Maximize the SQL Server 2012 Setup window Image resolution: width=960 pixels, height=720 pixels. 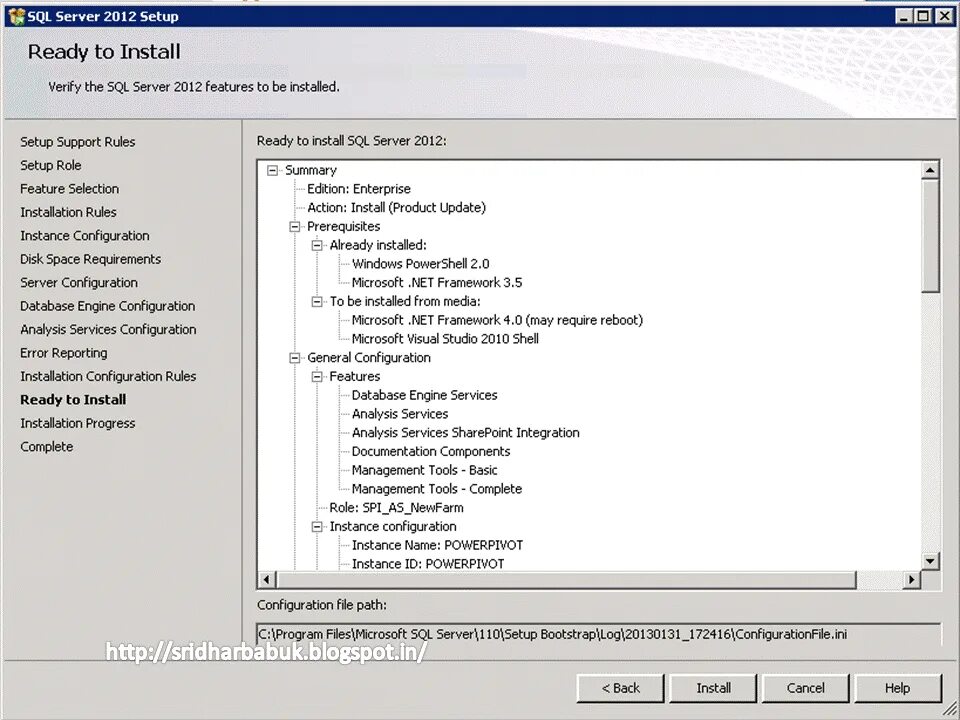923,17
